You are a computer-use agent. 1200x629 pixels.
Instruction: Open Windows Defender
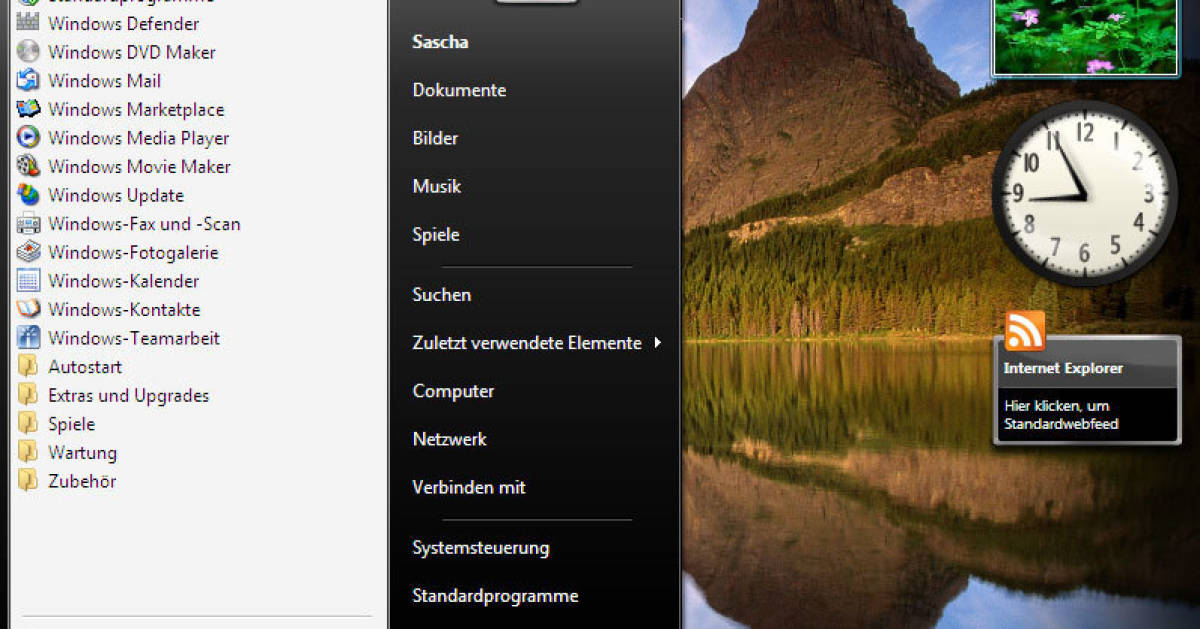tap(122, 24)
